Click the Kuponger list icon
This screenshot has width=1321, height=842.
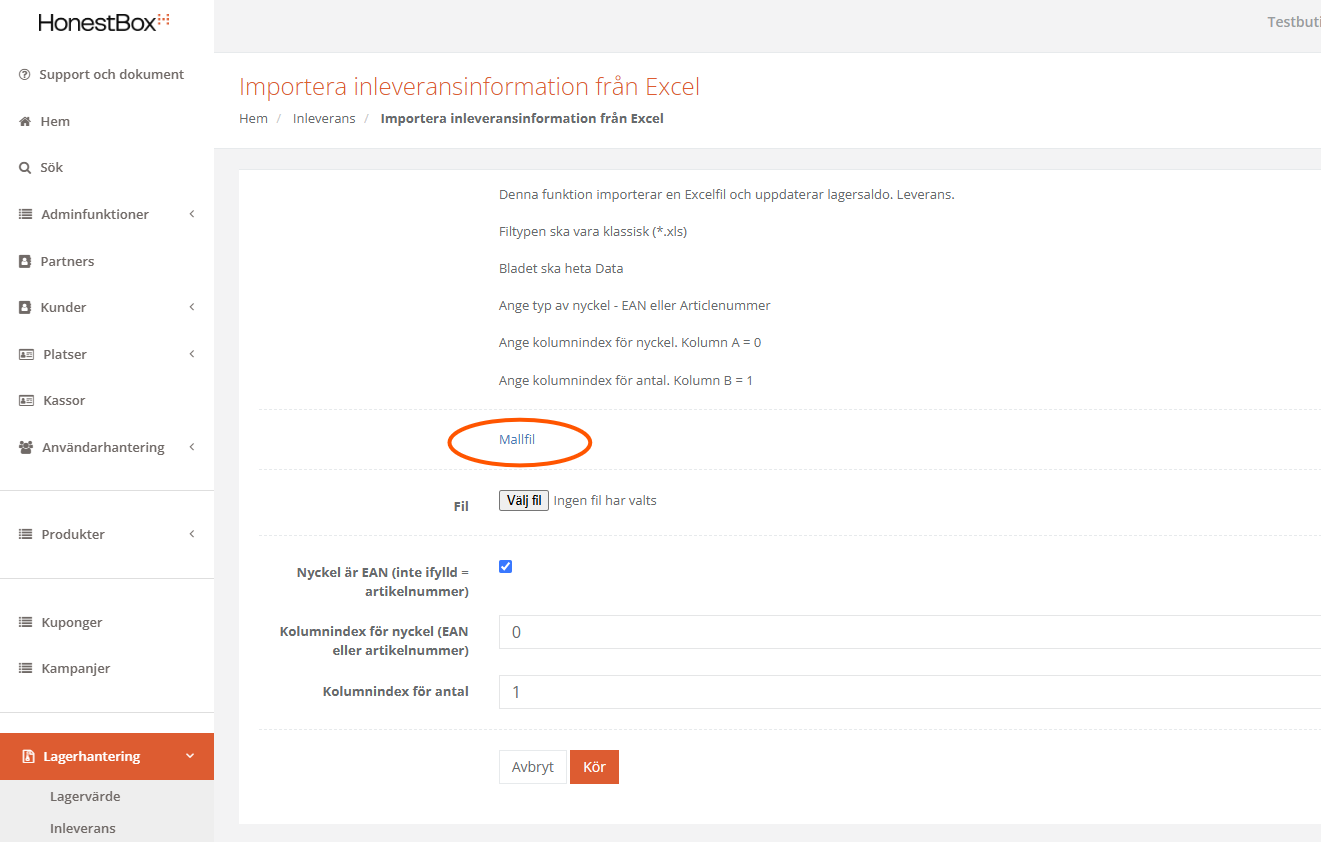(x=26, y=622)
